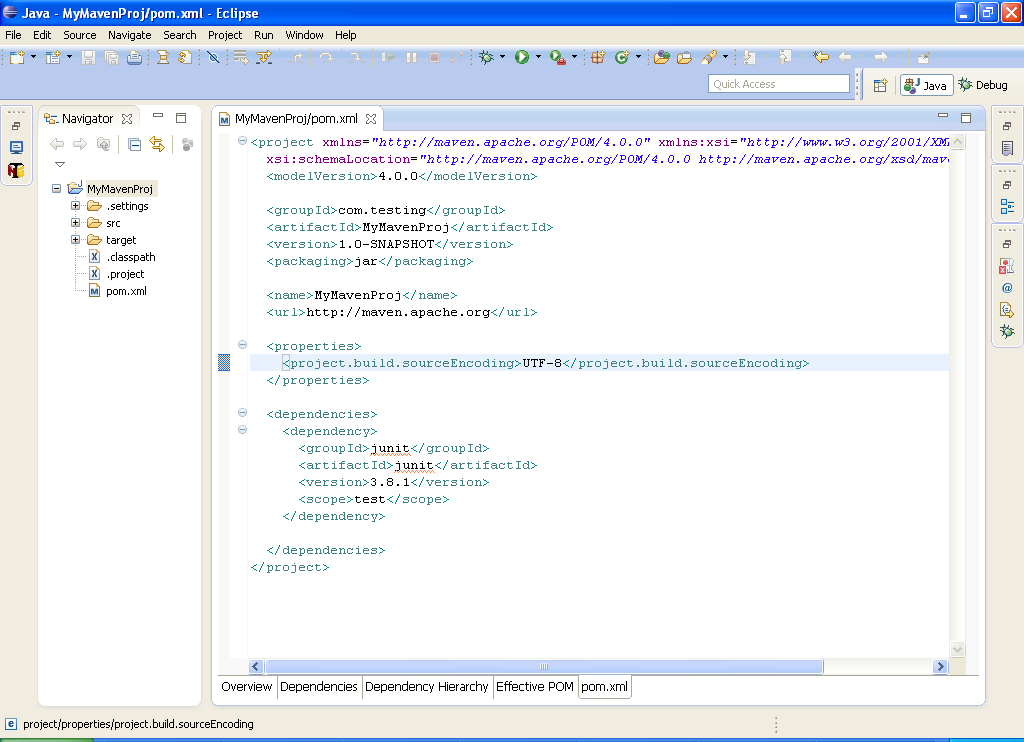
Task: Open the New wizard dropdown arrow
Action: click(x=33, y=57)
